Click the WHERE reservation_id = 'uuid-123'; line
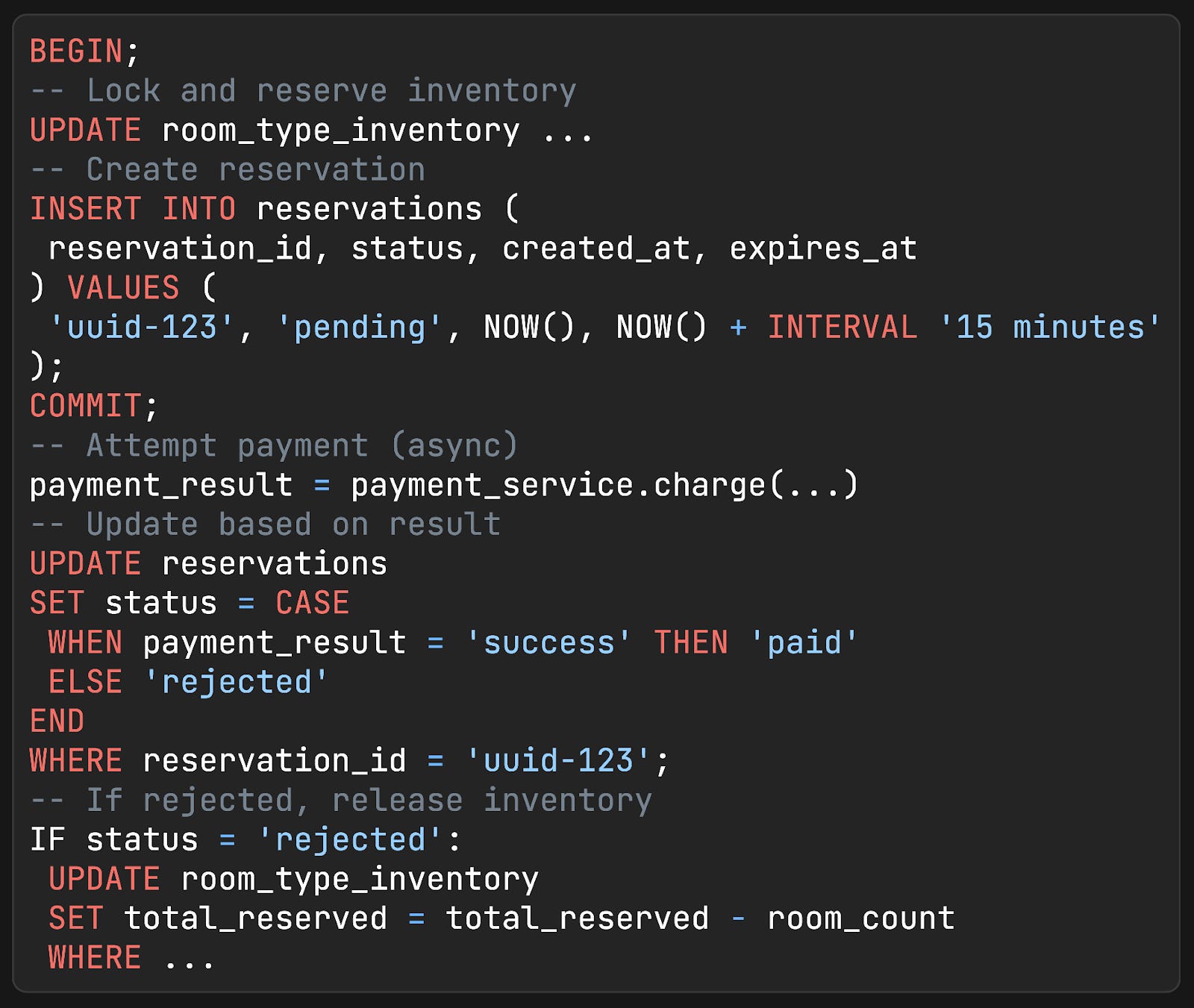The image size is (1194, 1008). (x=349, y=761)
